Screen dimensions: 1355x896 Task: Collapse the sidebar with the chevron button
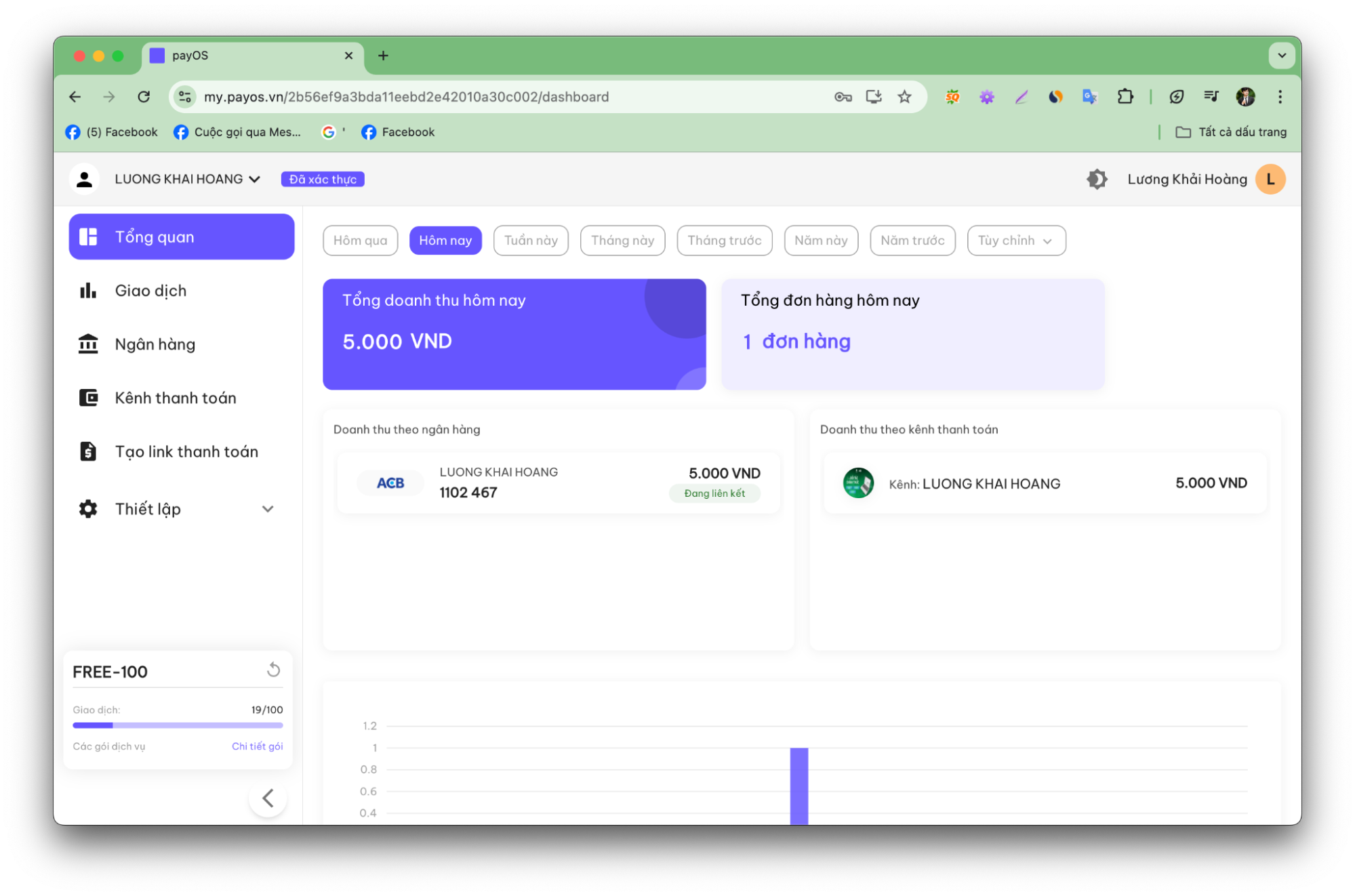(x=268, y=798)
